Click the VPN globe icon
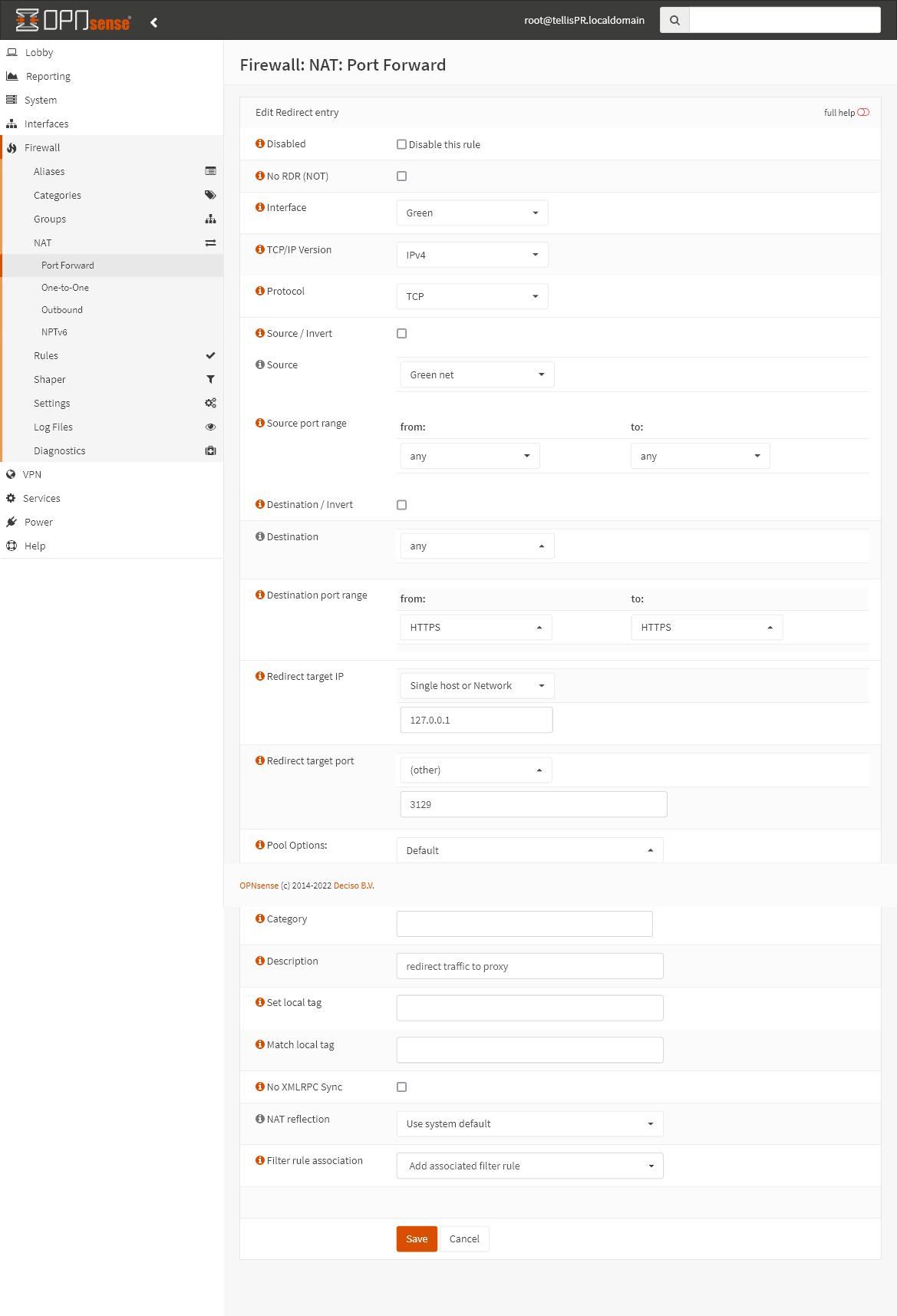Image resolution: width=897 pixels, height=1316 pixels. click(11, 474)
